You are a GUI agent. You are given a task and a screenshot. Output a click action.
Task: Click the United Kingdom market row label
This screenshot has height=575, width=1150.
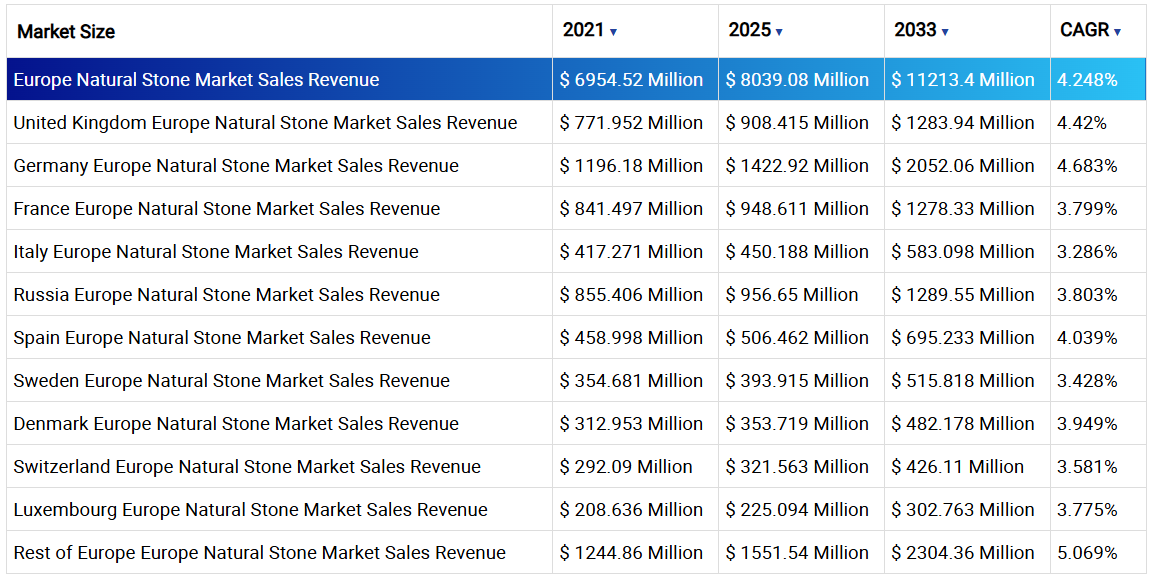(265, 123)
